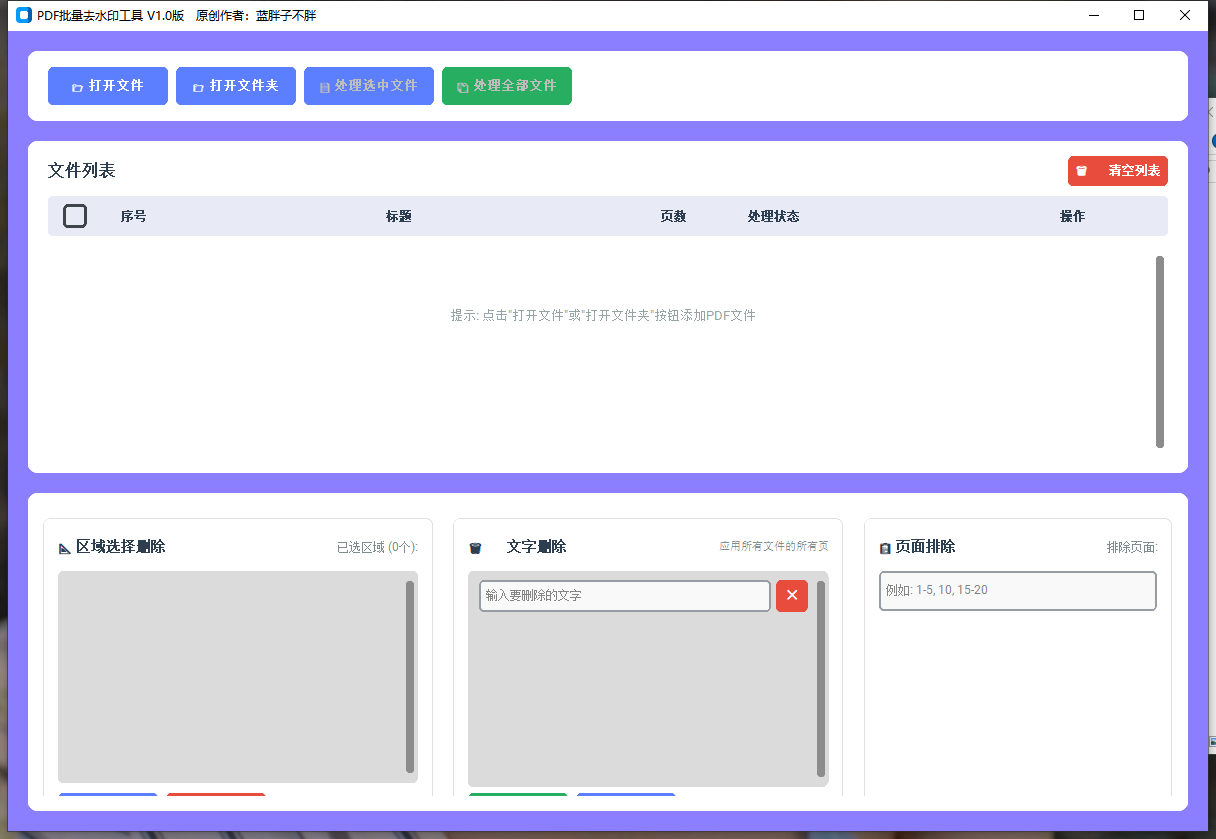1216x839 pixels.
Task: Click the red X icon to clear text entry
Action: pos(791,595)
